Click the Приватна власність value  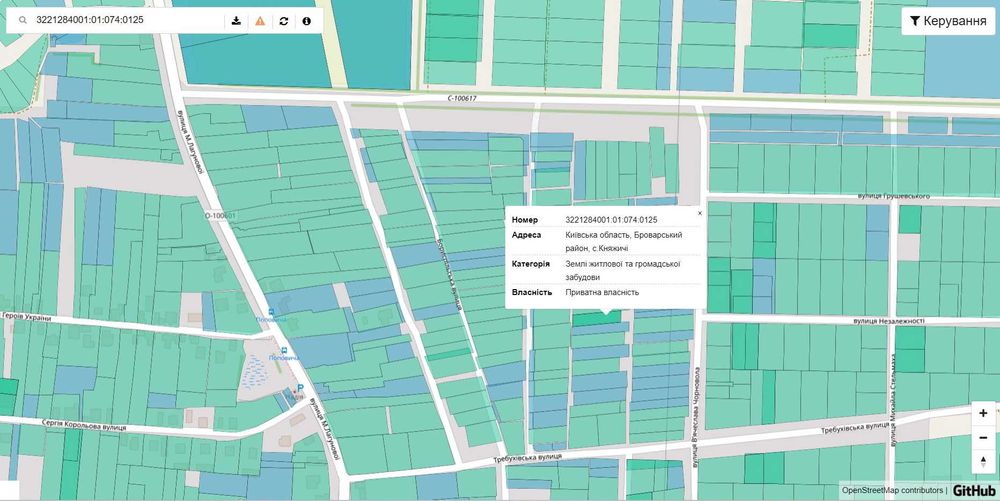(x=602, y=293)
